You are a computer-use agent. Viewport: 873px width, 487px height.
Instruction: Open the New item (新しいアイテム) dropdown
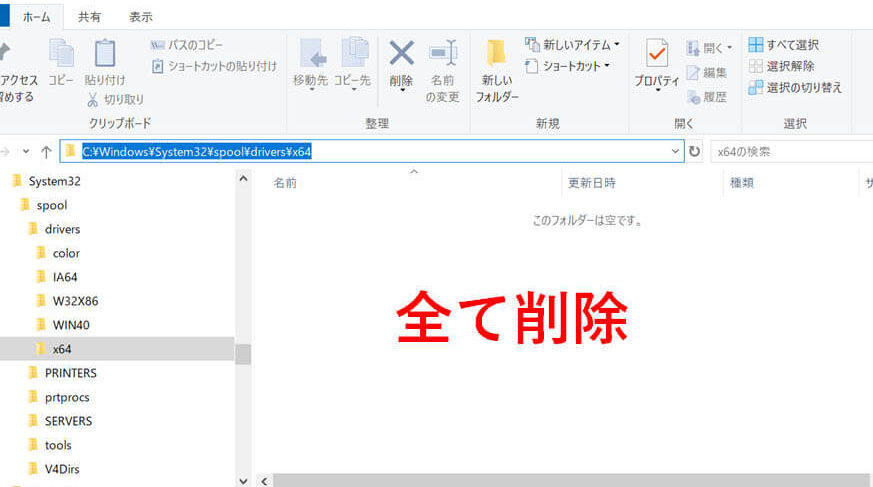(x=572, y=45)
